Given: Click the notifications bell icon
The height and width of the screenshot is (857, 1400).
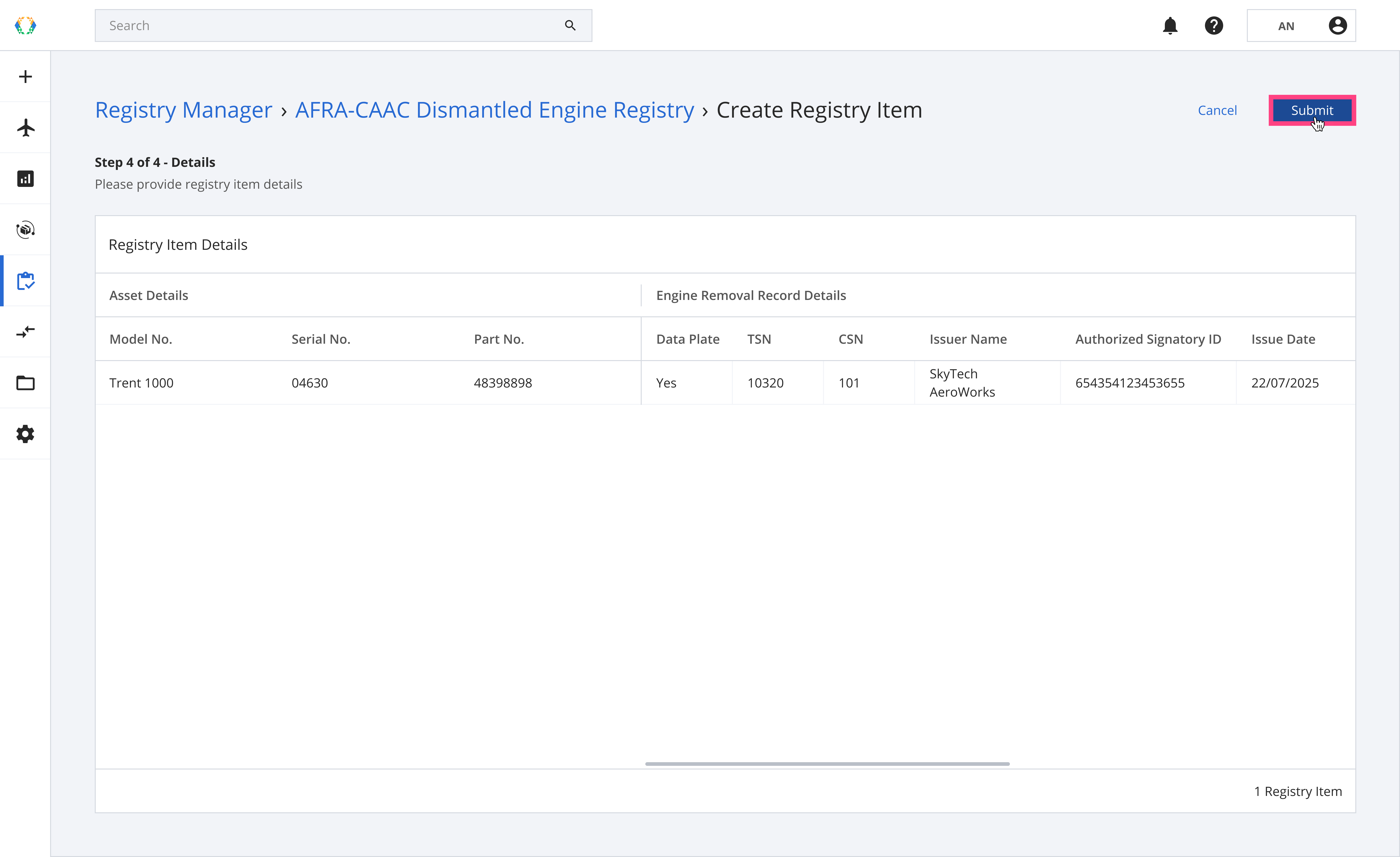Looking at the screenshot, I should point(1170,26).
